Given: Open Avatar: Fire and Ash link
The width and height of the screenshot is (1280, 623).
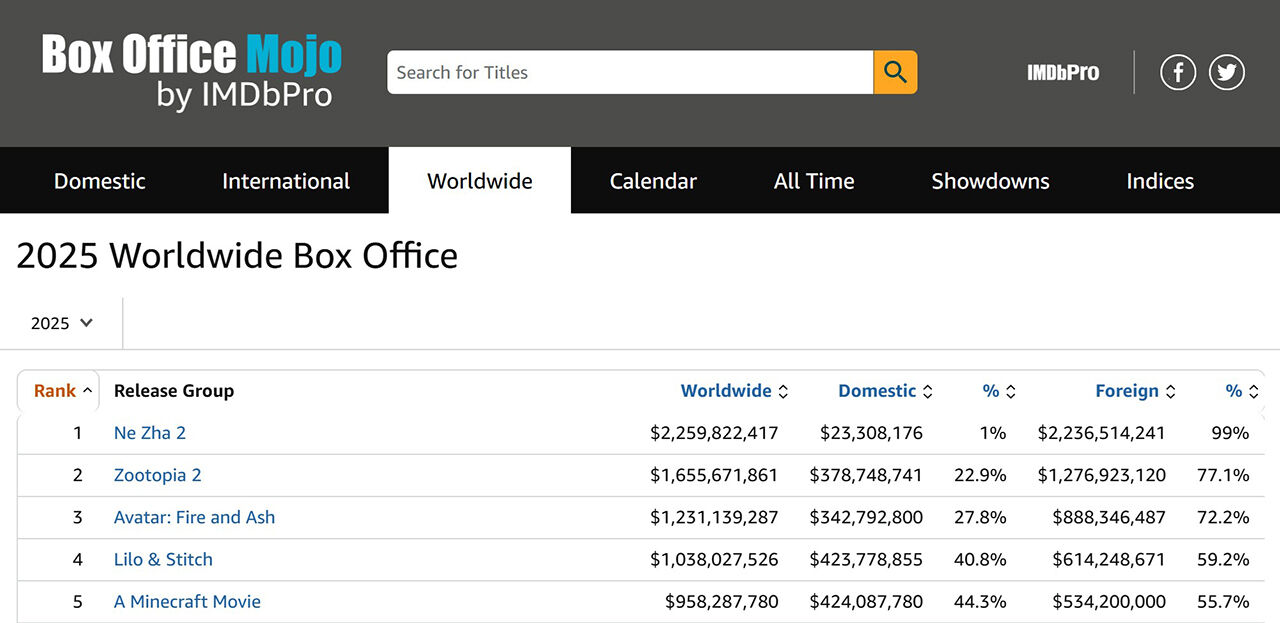Looking at the screenshot, I should point(194,517).
